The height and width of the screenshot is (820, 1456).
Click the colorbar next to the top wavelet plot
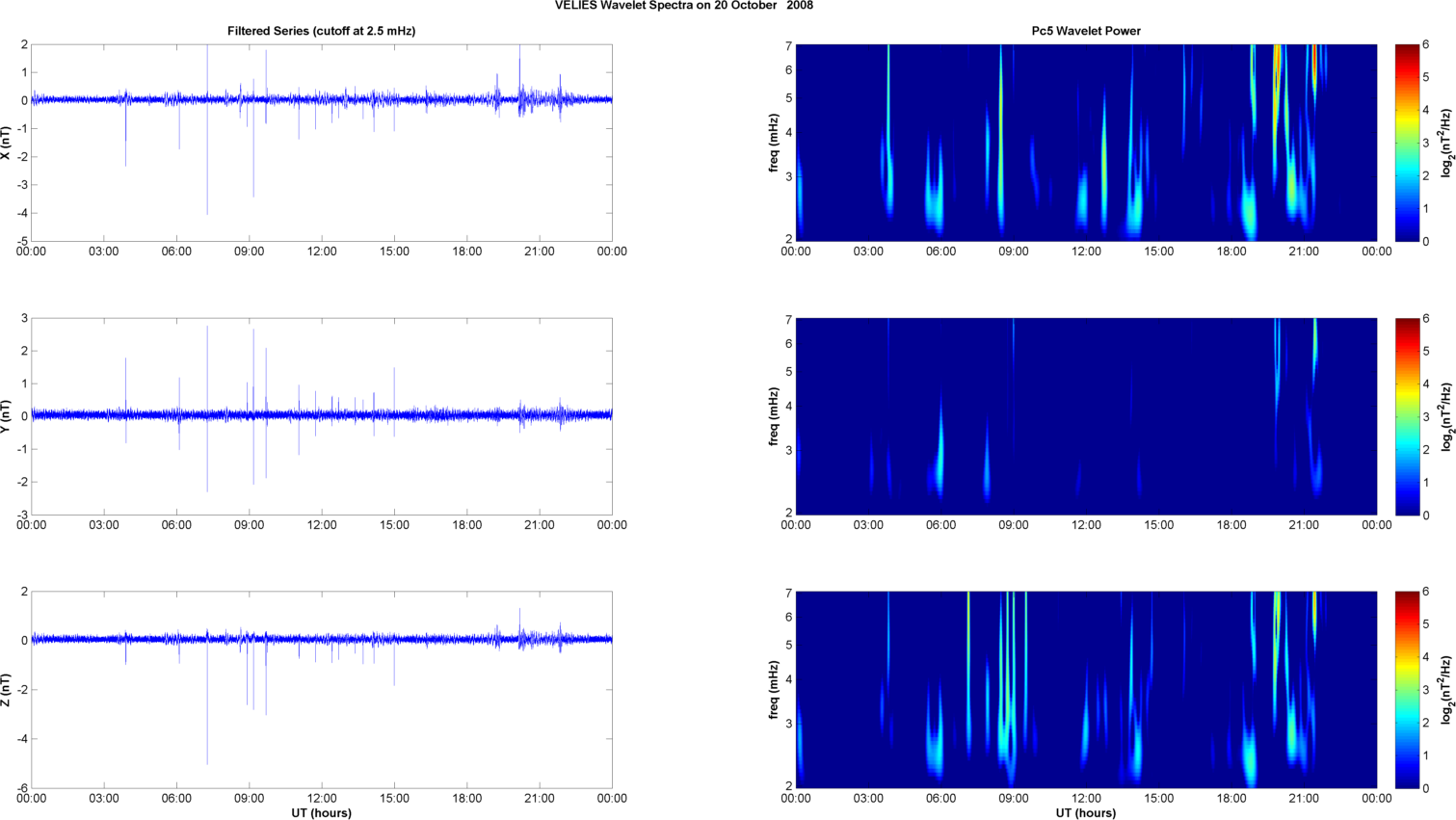click(x=1407, y=143)
